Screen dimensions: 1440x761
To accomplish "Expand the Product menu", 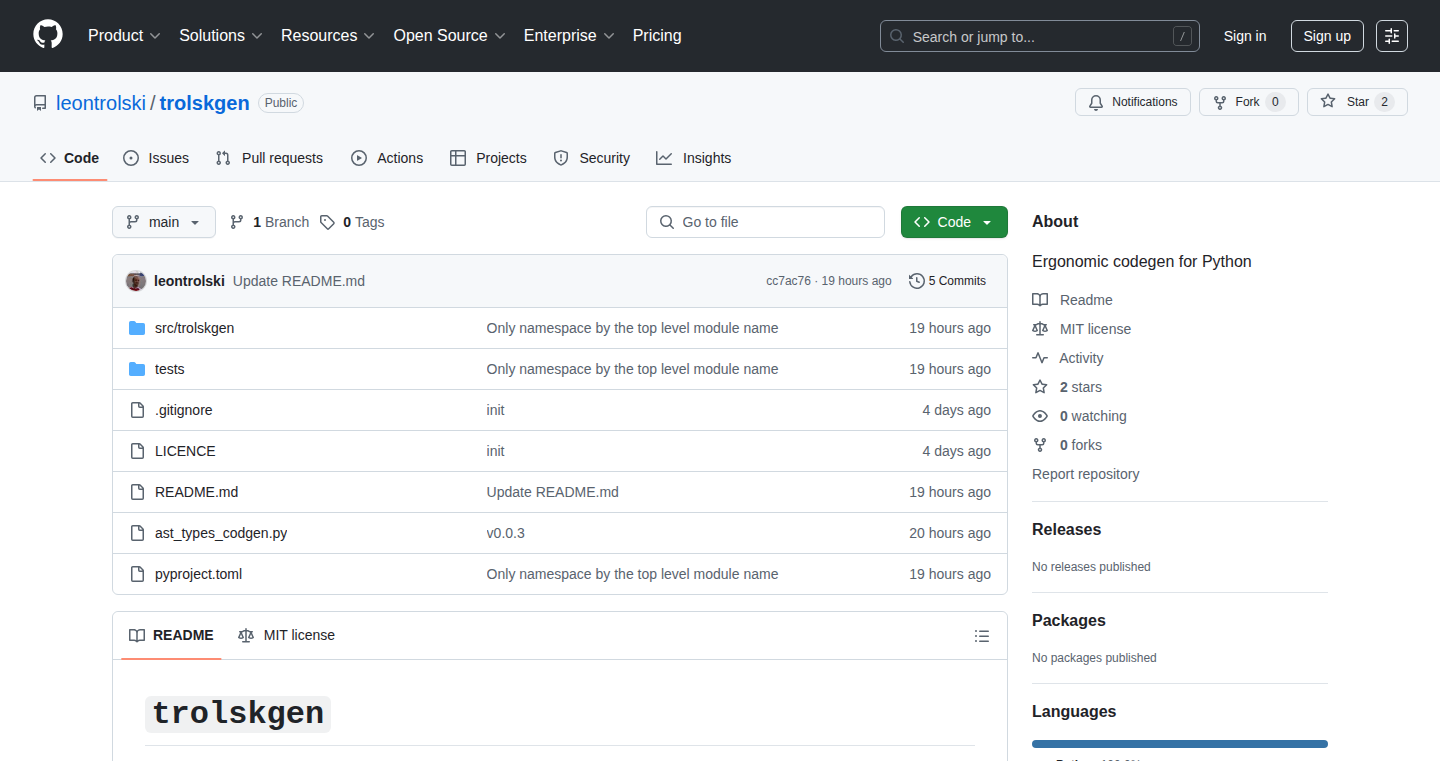I will tap(124, 35).
